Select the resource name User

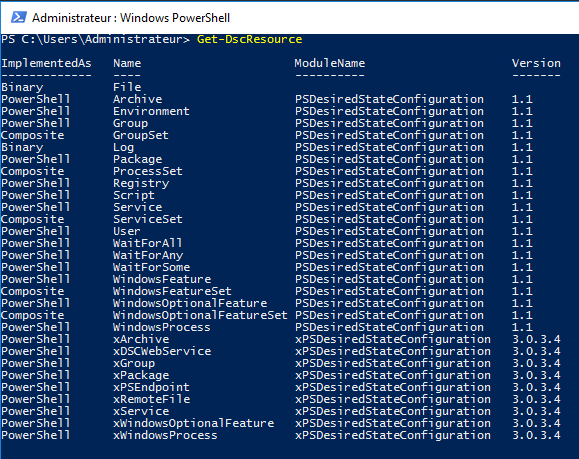[127, 231]
